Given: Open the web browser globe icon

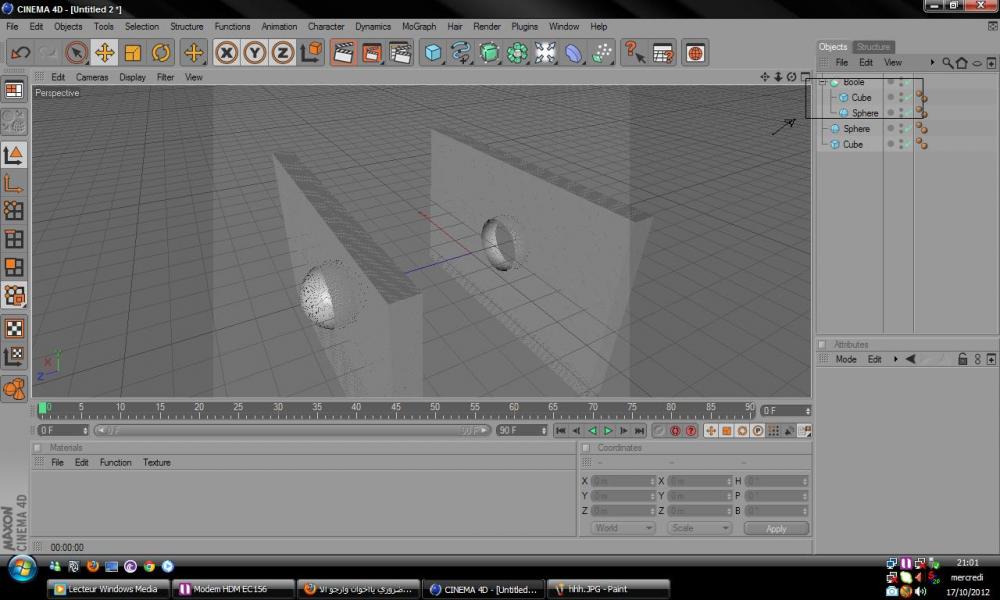Looking at the screenshot, I should (695, 52).
